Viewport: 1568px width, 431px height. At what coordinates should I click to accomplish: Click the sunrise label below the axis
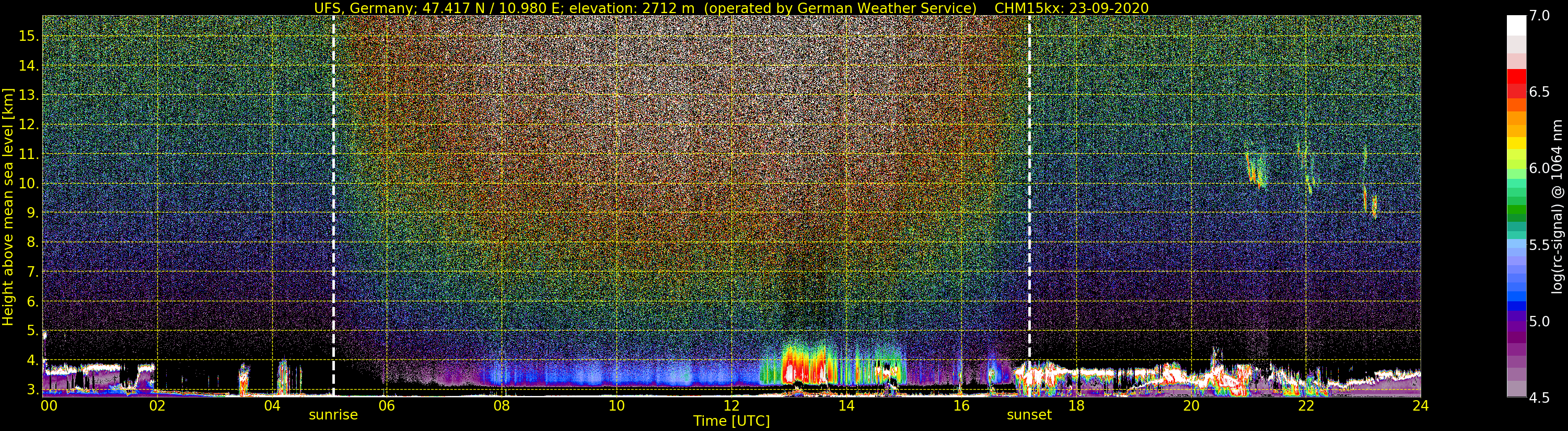(333, 415)
